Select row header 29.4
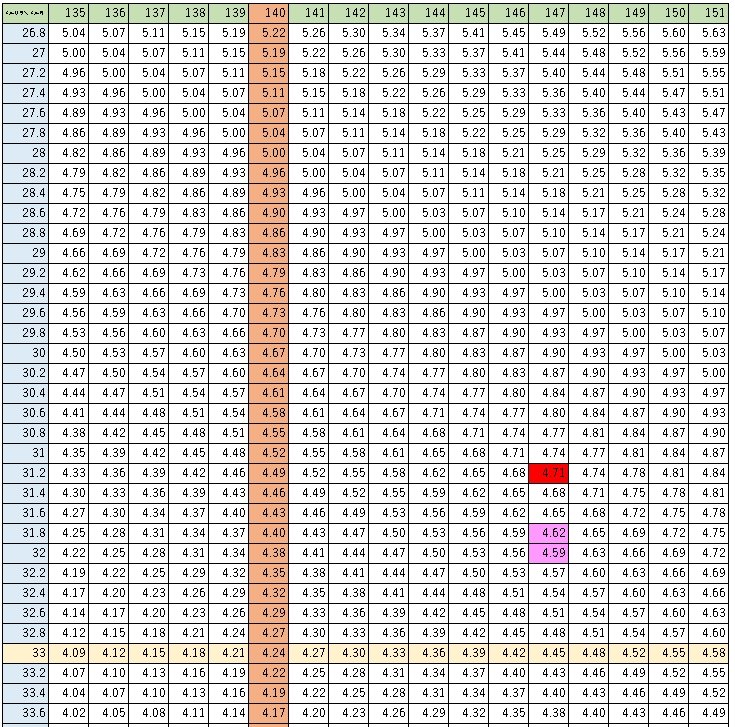The image size is (735, 727). 25,293
